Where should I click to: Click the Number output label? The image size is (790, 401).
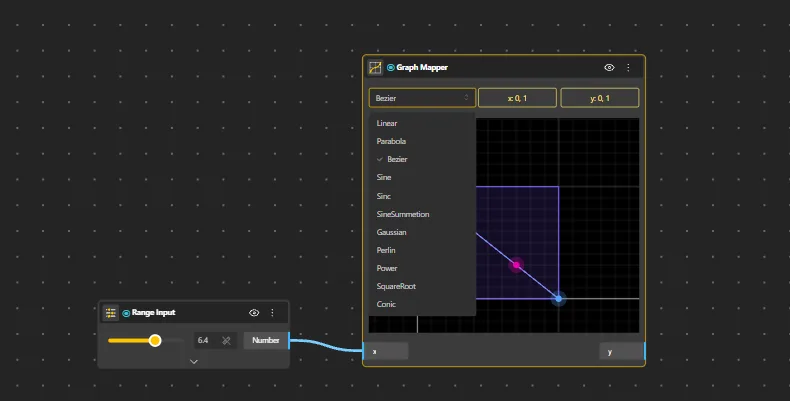click(x=266, y=341)
